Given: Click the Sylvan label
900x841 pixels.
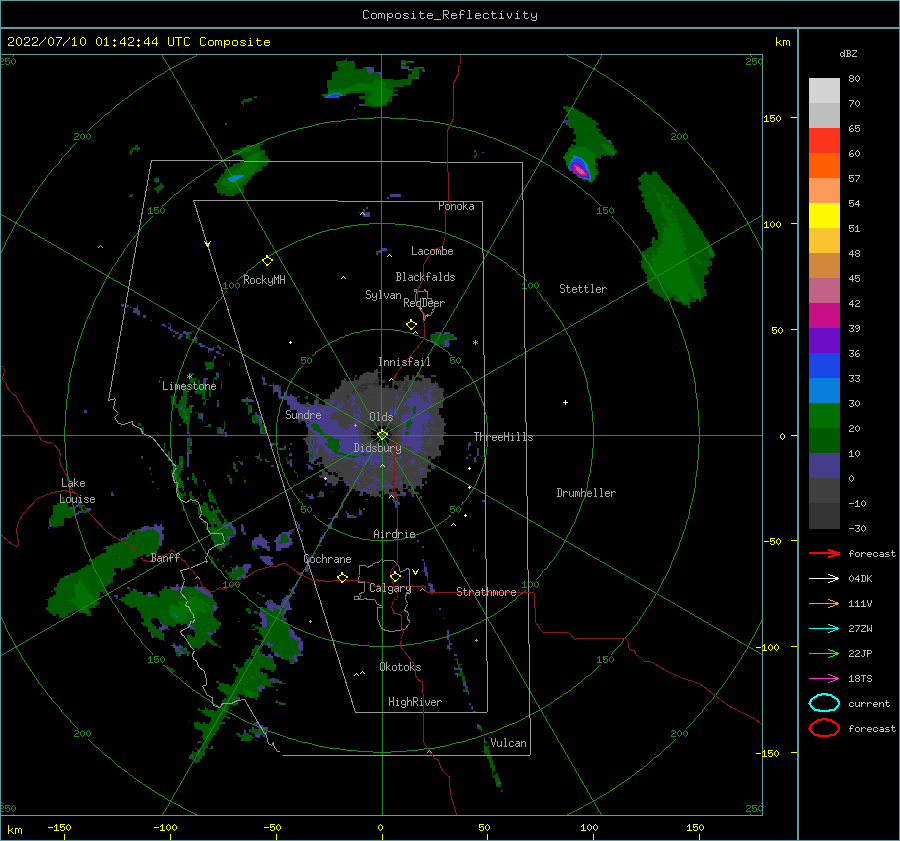Looking at the screenshot, I should click(383, 294).
